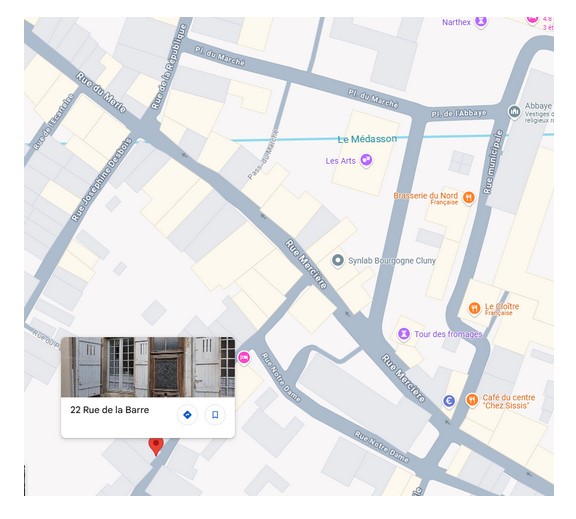Click the Synlab Bourgogne Cluny pin icon
This screenshot has width=576, height=519.
click(338, 261)
